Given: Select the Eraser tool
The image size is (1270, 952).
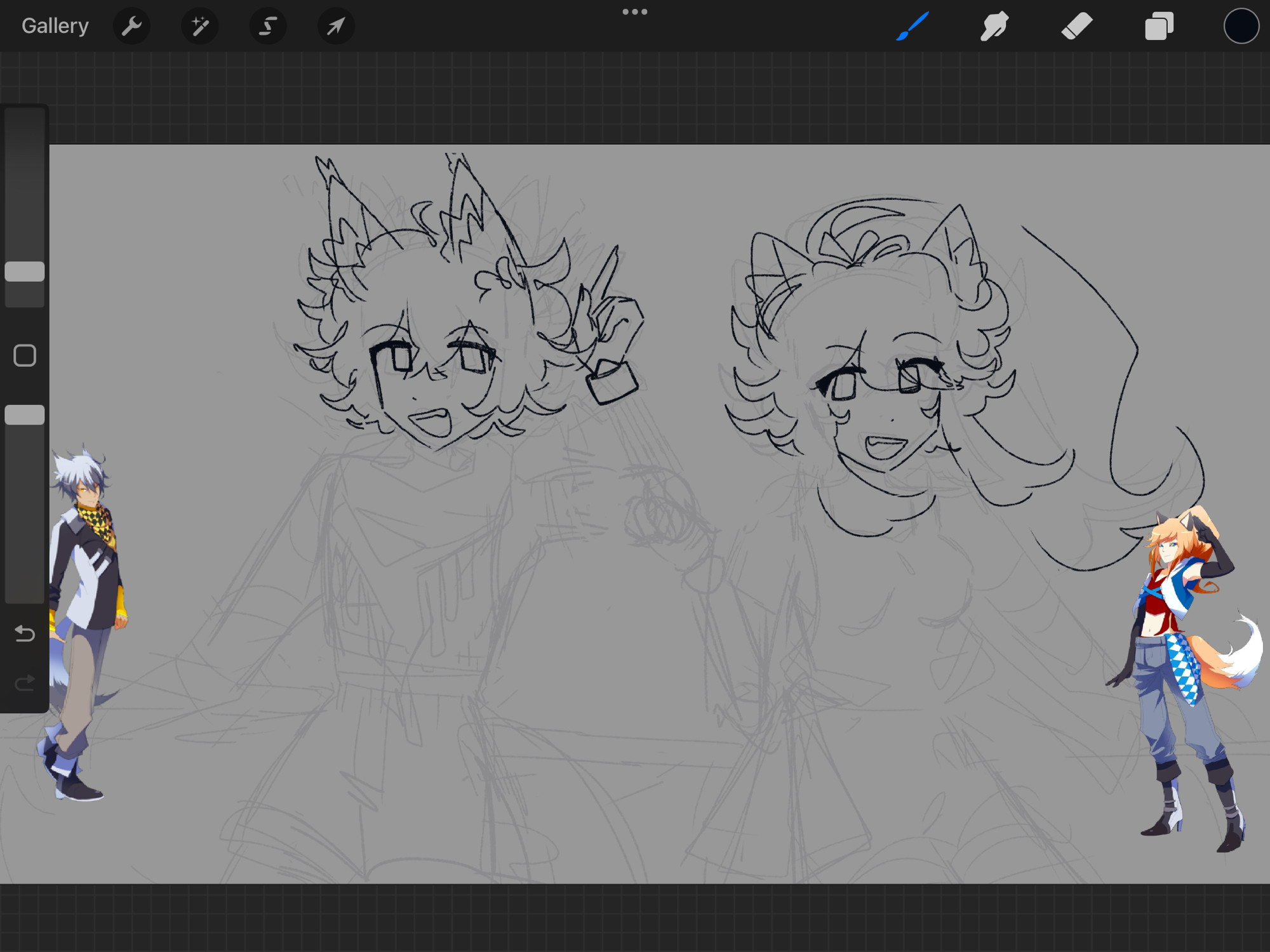Looking at the screenshot, I should click(1077, 26).
